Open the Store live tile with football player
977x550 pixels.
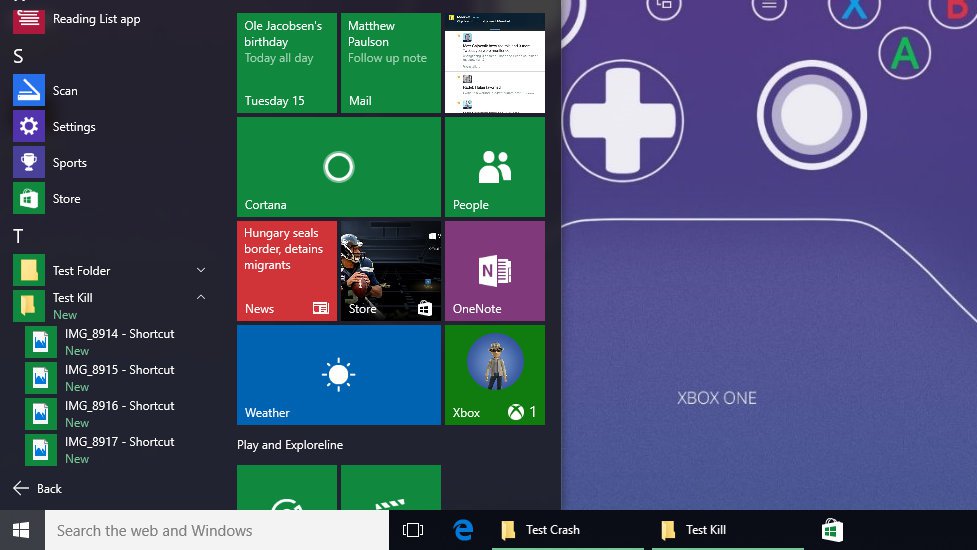tap(391, 271)
